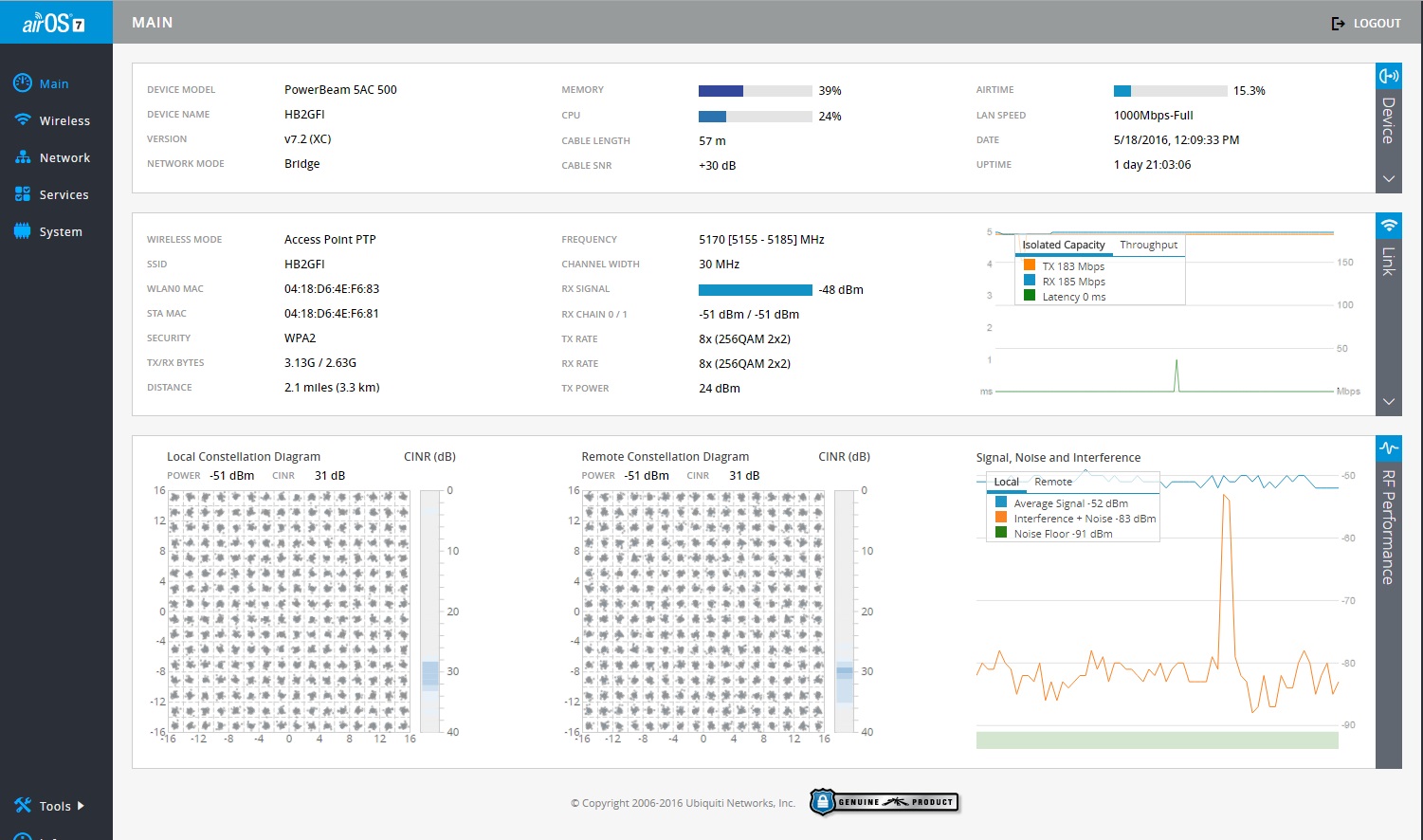
Task: Click the RF Performance waveform icon
Action: (1388, 448)
